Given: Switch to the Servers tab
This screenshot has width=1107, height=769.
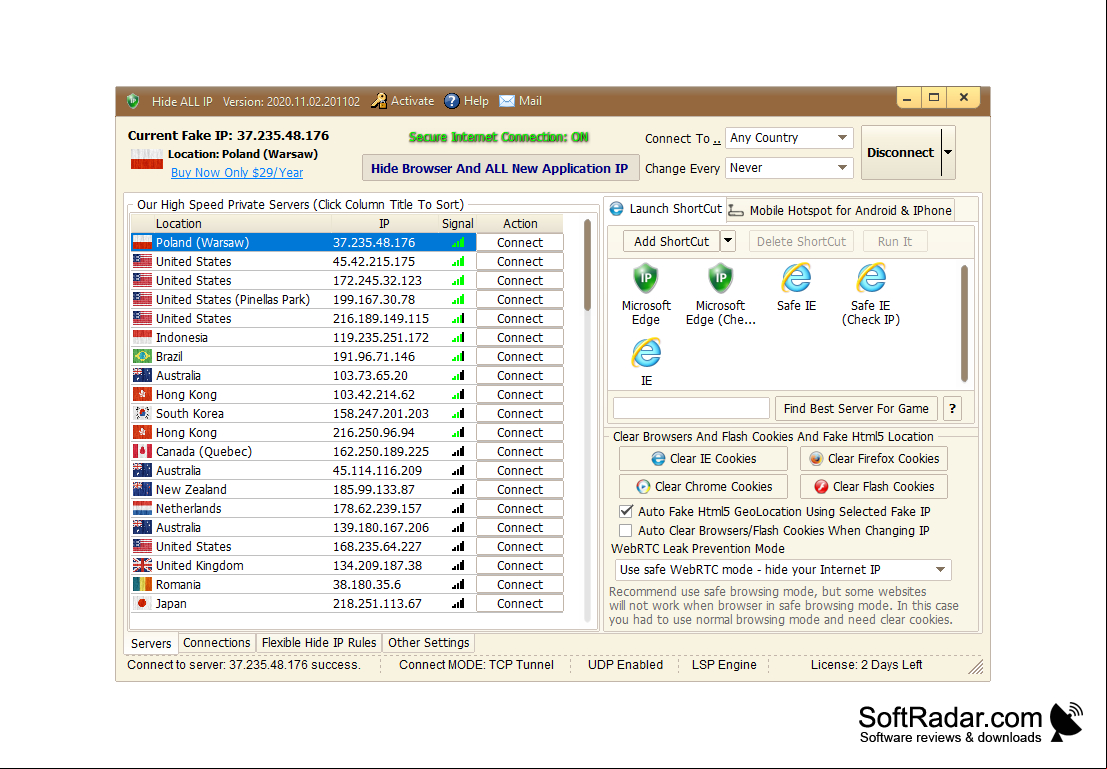Looking at the screenshot, I should (151, 643).
